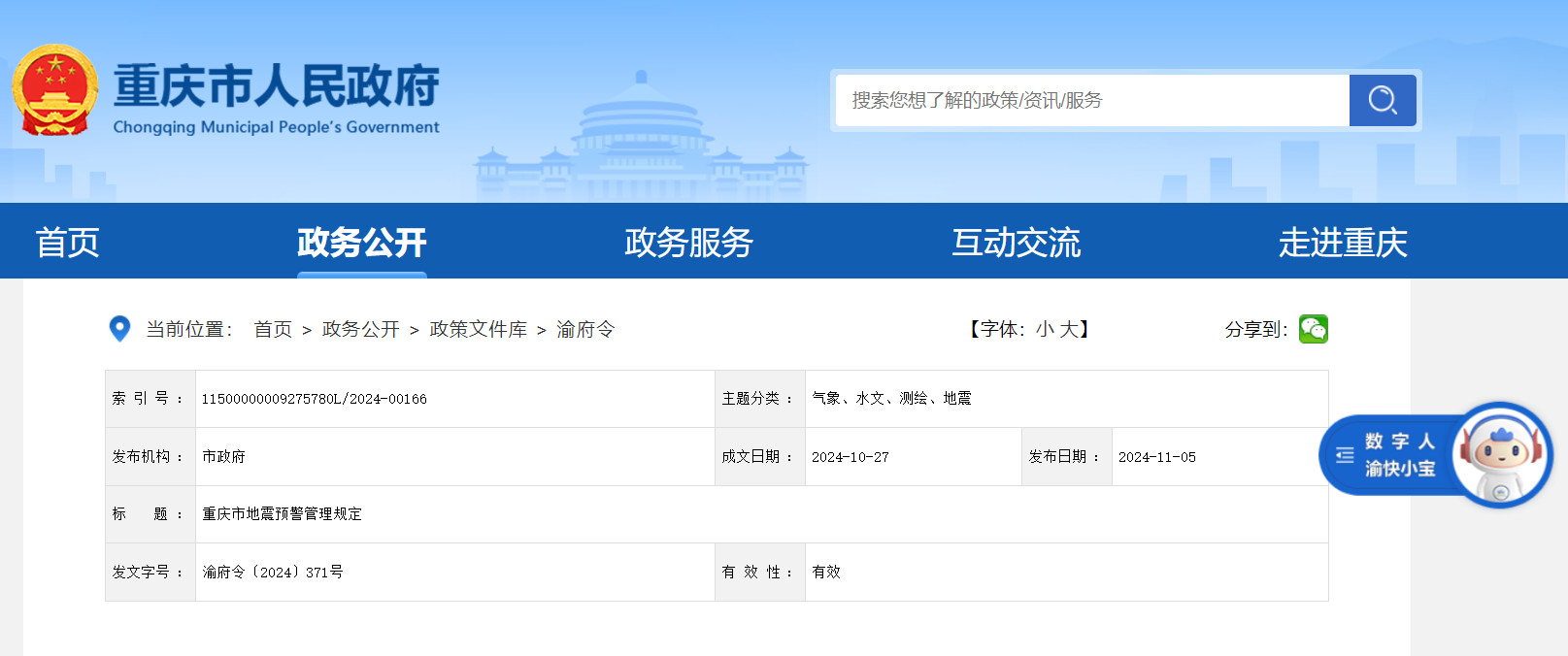
Task: Open the 政务公开 navigation tab
Action: (361, 243)
